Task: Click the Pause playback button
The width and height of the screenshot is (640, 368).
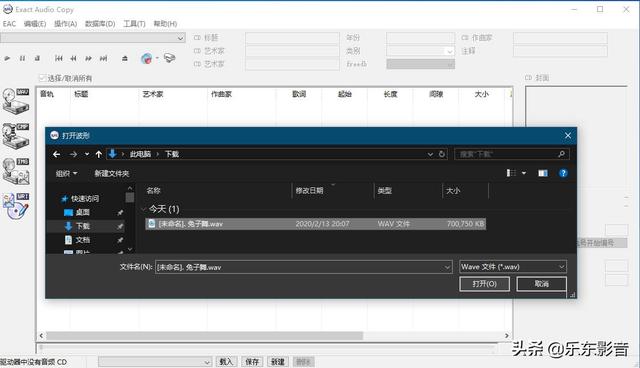Action: pyautogui.click(x=22, y=58)
